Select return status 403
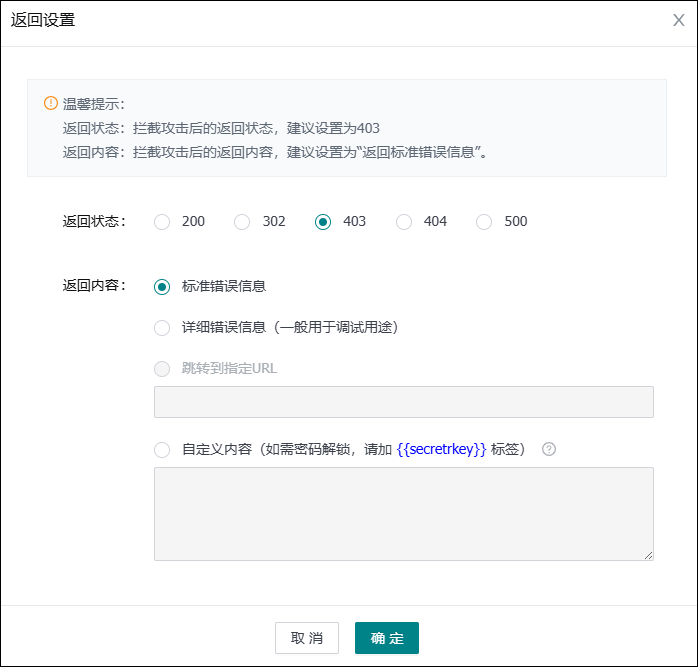 pos(323,222)
